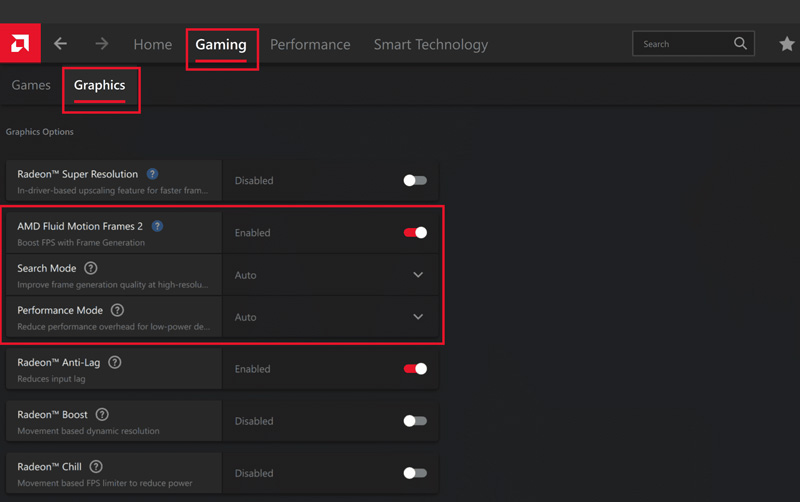Show help for Radeon Chill
Viewport: 800px width, 502px height.
[96, 466]
